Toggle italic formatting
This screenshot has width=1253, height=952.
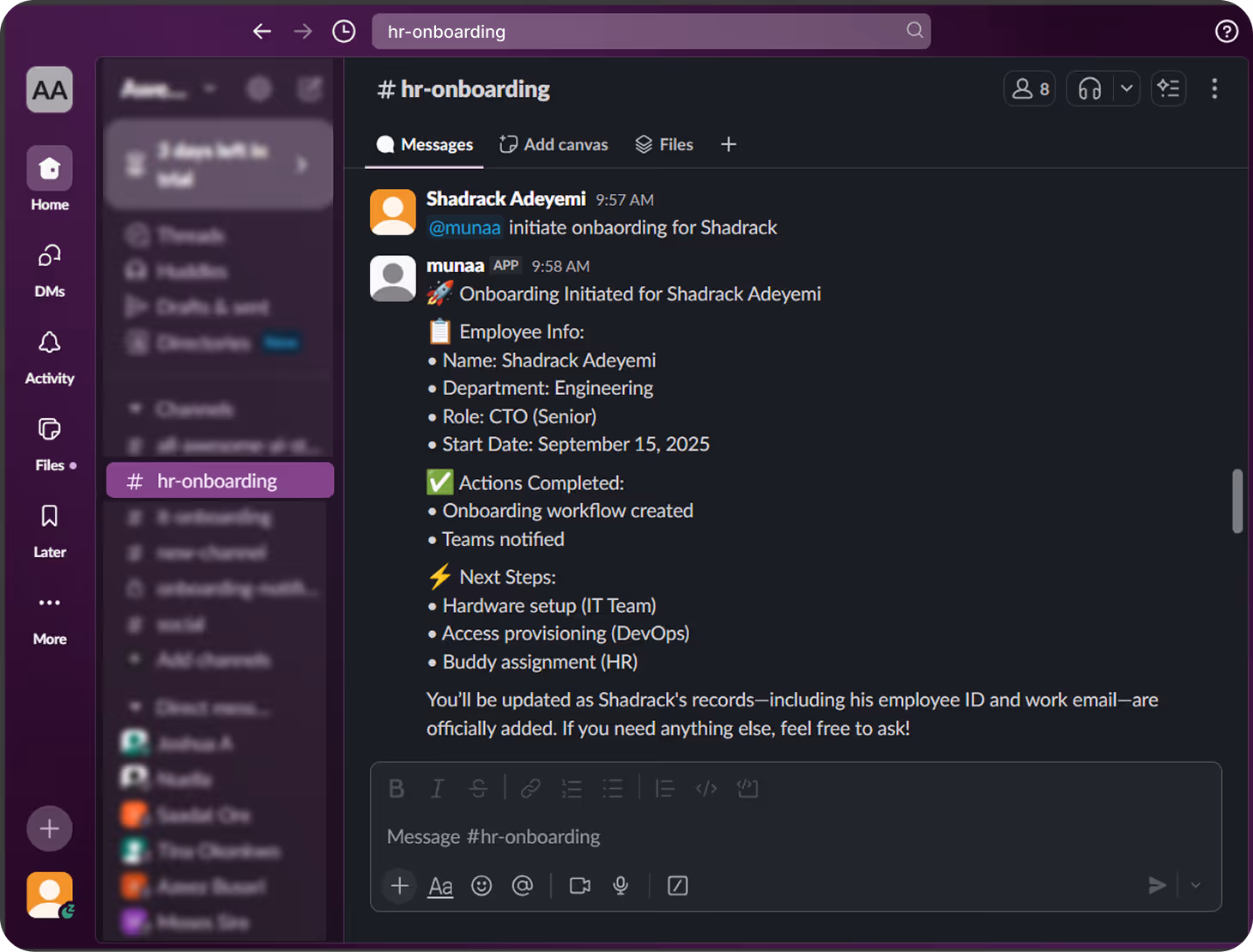point(437,788)
